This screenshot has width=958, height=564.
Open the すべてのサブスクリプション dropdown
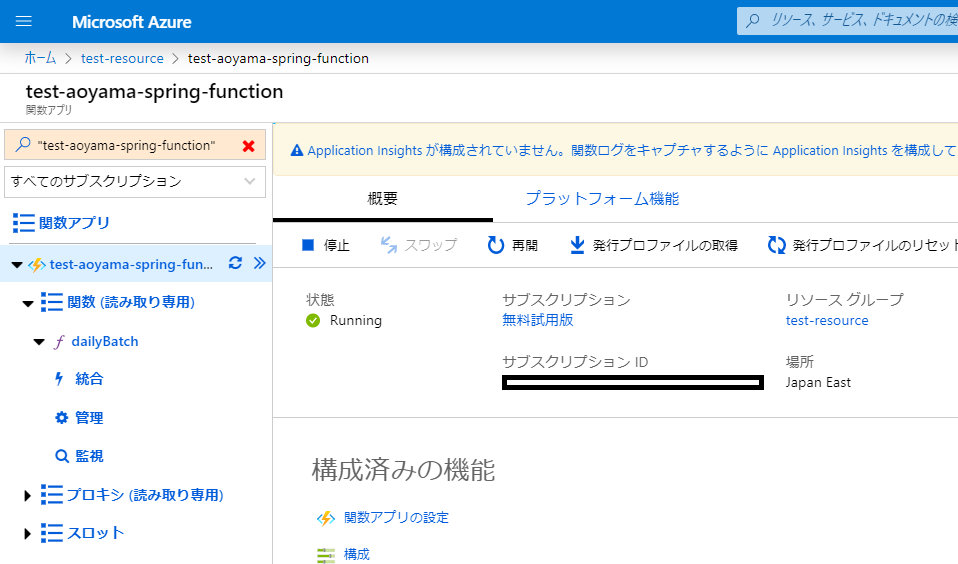coord(135,181)
